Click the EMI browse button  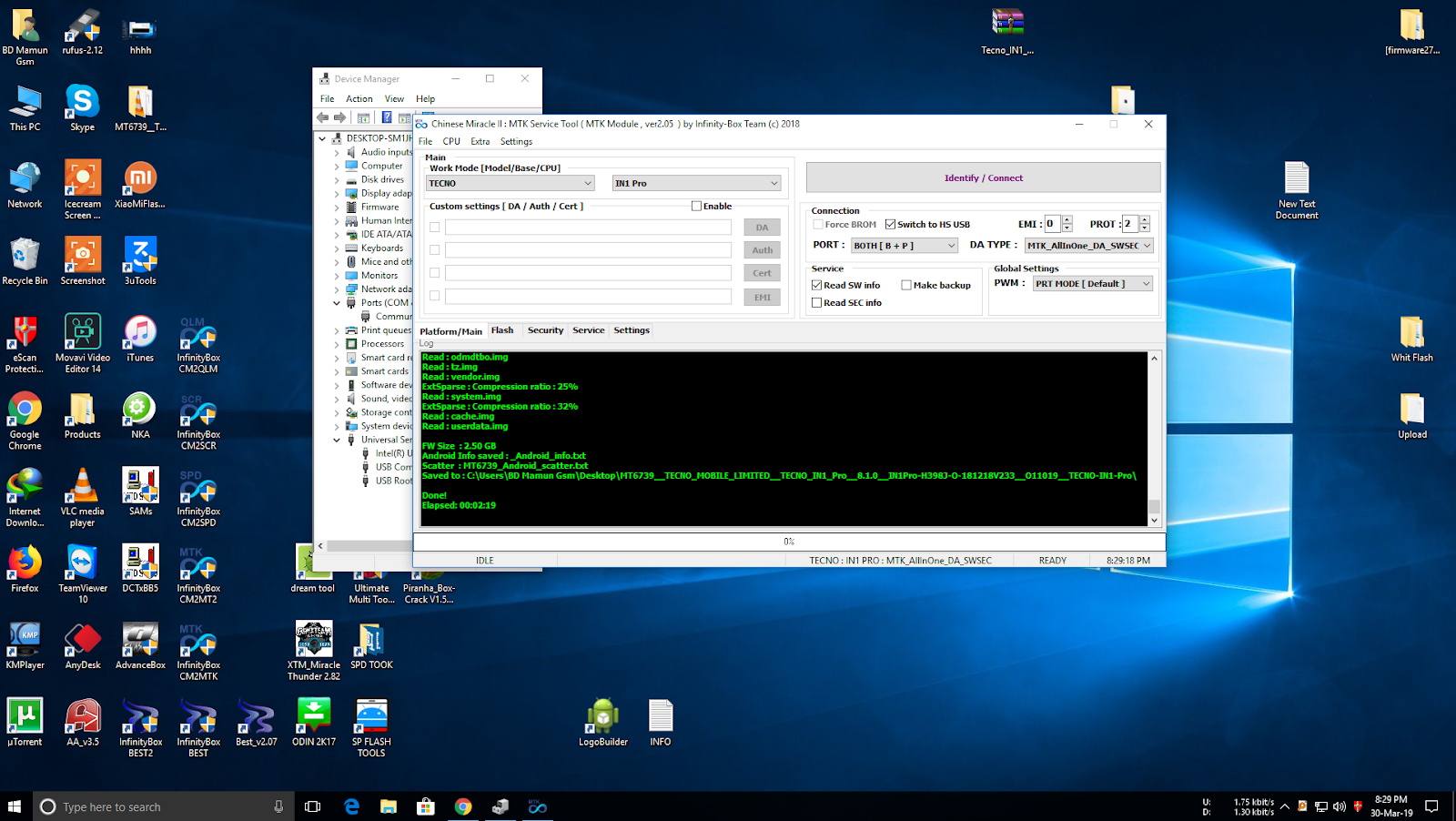point(762,297)
